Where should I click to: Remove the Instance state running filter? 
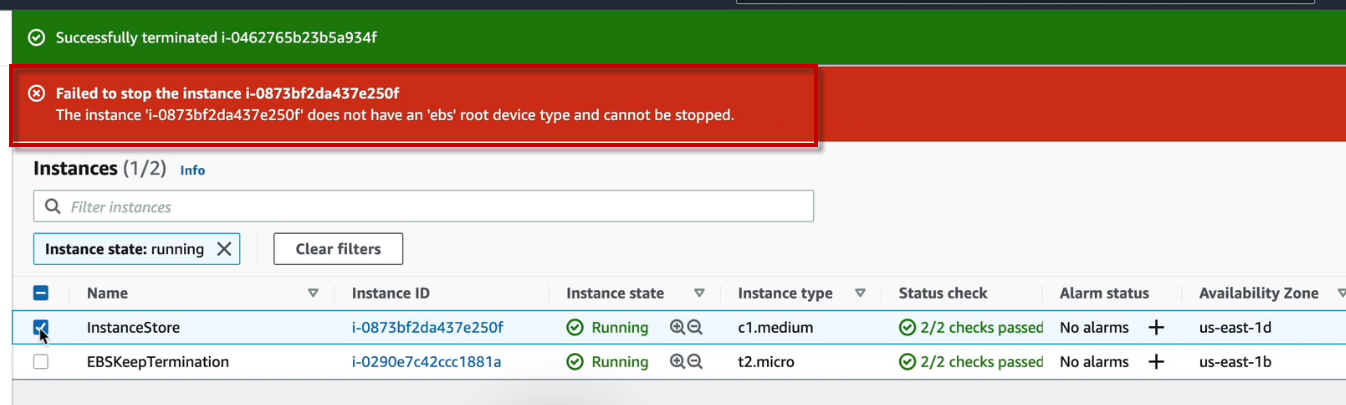(224, 249)
